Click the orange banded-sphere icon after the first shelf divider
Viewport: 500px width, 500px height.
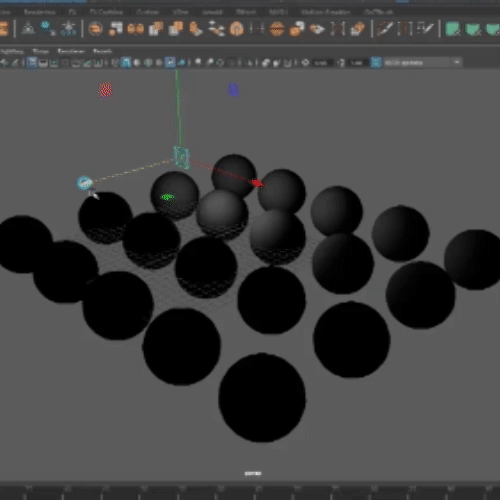[96, 29]
